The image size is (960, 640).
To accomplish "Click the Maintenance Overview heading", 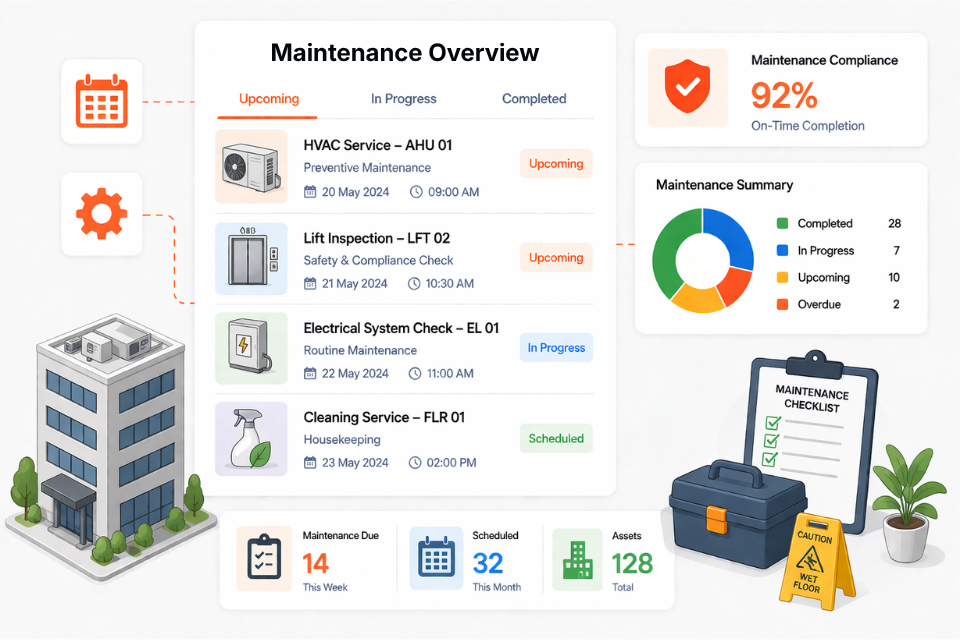I will point(405,53).
